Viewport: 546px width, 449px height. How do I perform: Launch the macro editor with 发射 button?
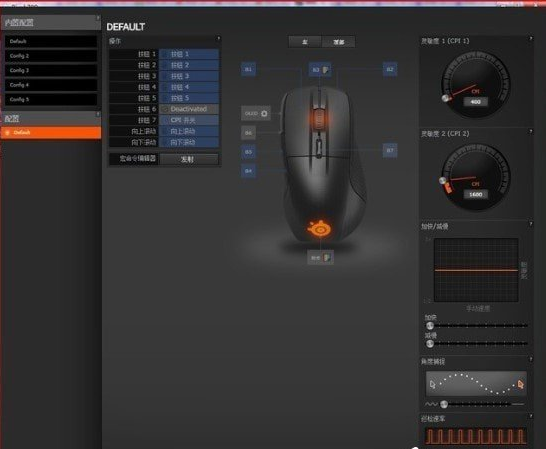[x=189, y=159]
